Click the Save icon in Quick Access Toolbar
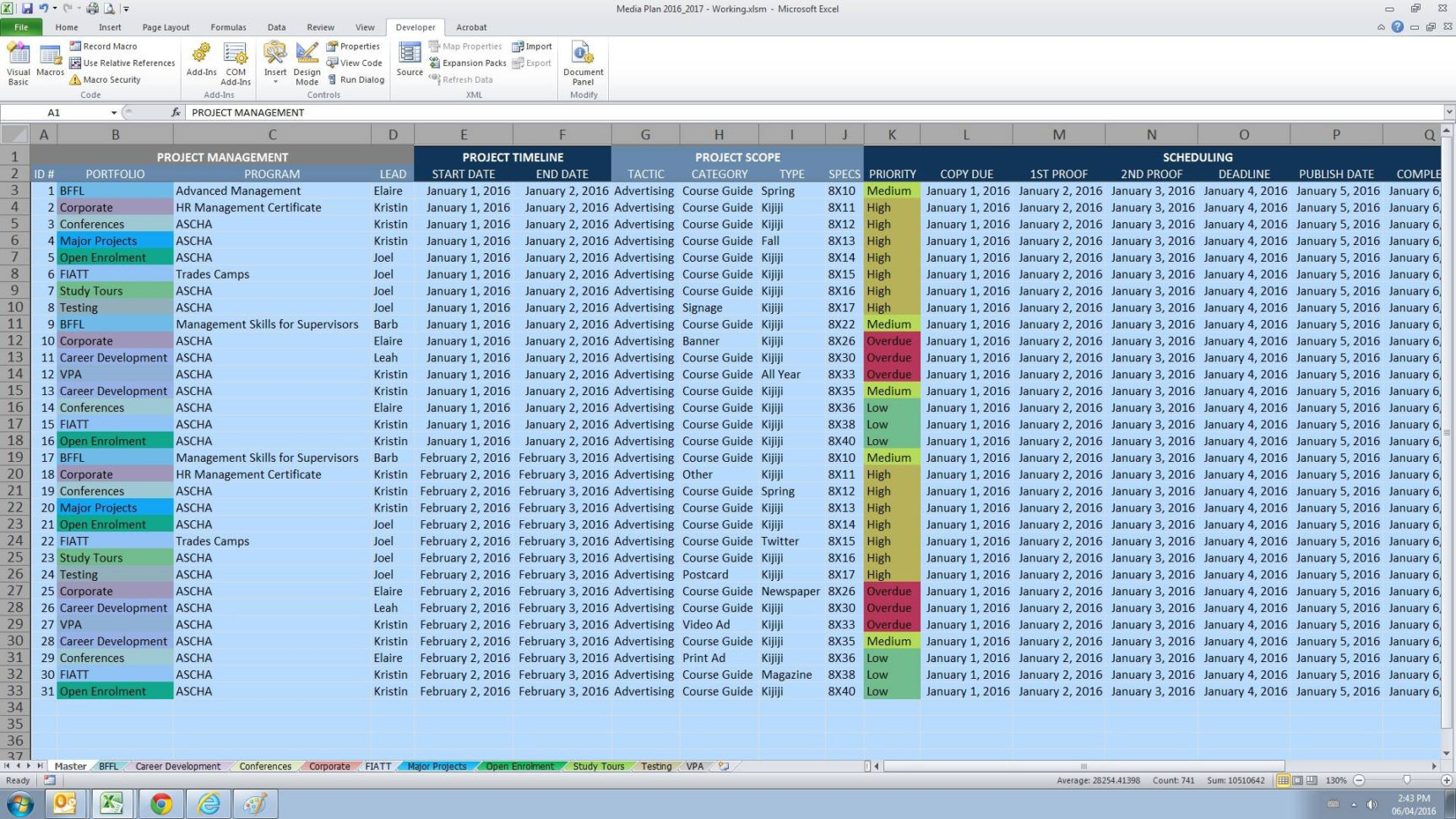The height and width of the screenshot is (819, 1456). [x=28, y=8]
